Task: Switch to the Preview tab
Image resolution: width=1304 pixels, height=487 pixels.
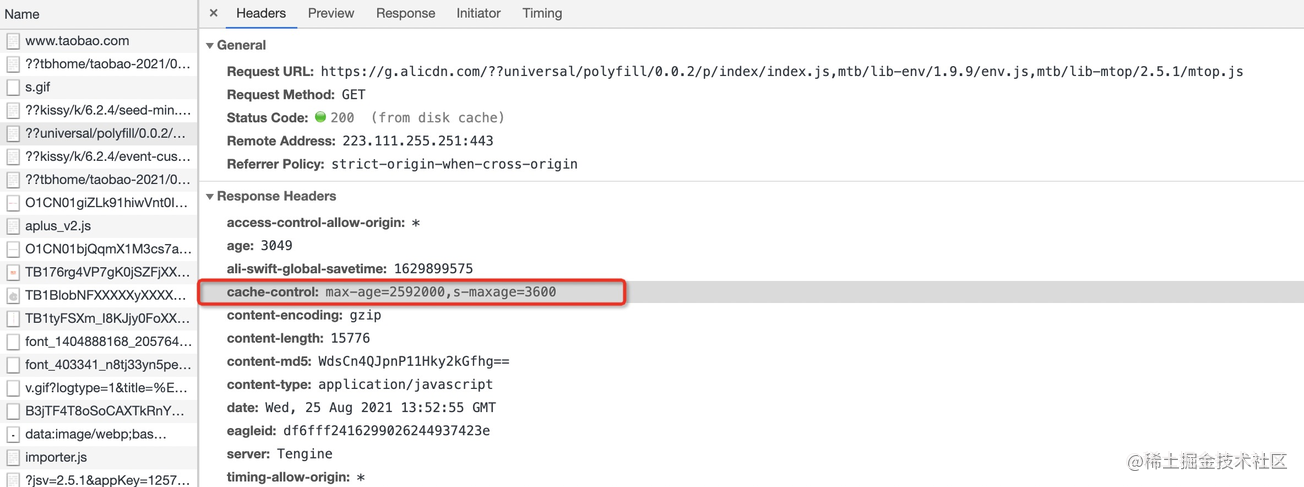Action: (330, 13)
